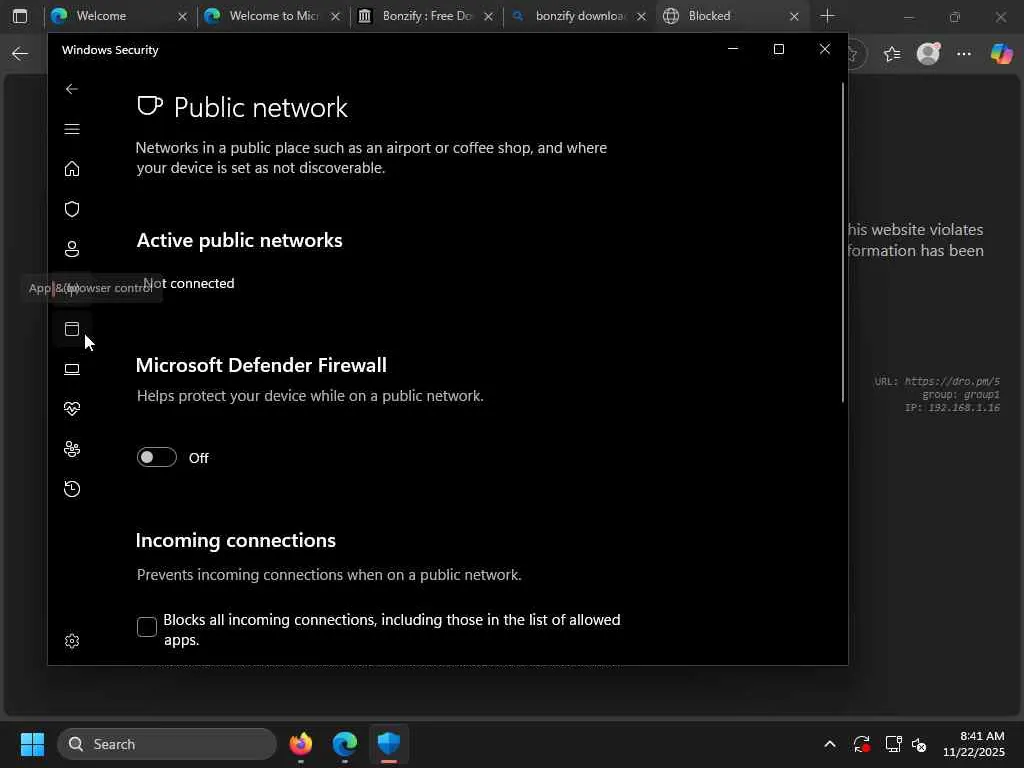The height and width of the screenshot is (768, 1024).
Task: Switch to bonzify download search tab
Action: (x=579, y=16)
